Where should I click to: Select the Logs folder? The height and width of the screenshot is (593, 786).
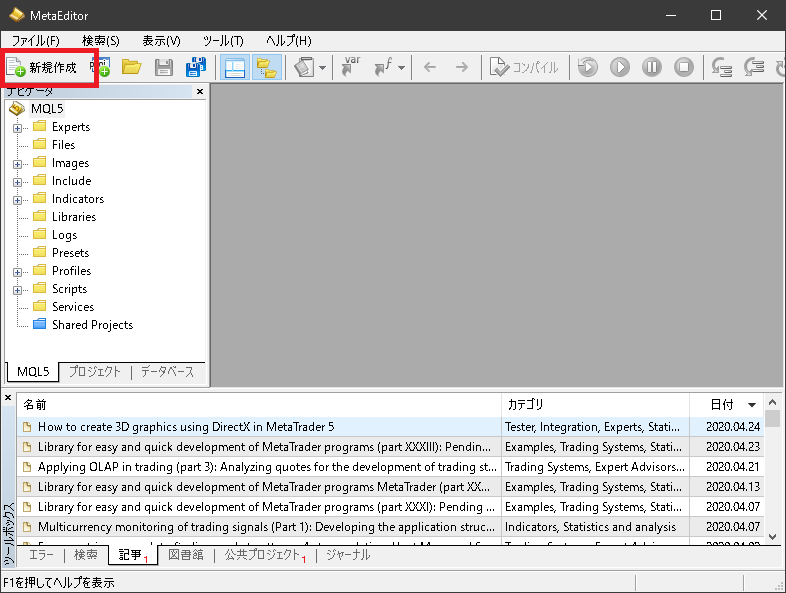tap(64, 235)
